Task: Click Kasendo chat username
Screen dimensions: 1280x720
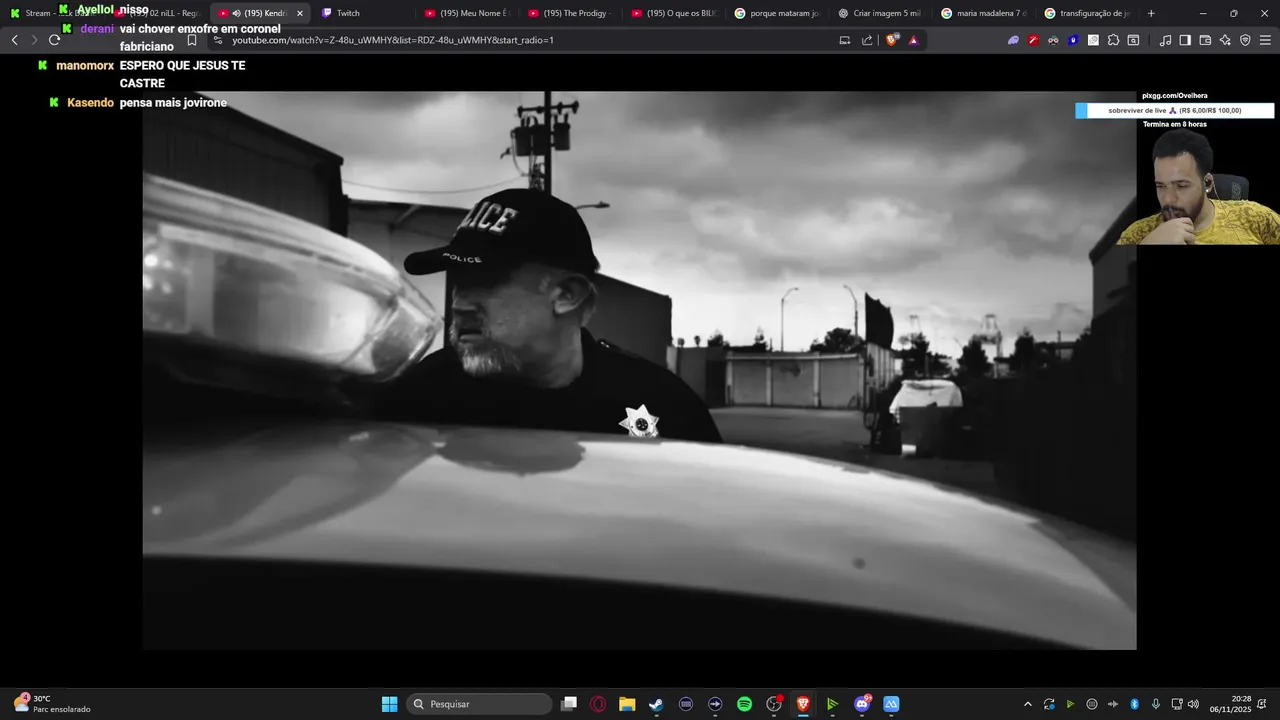Action: 90,103
